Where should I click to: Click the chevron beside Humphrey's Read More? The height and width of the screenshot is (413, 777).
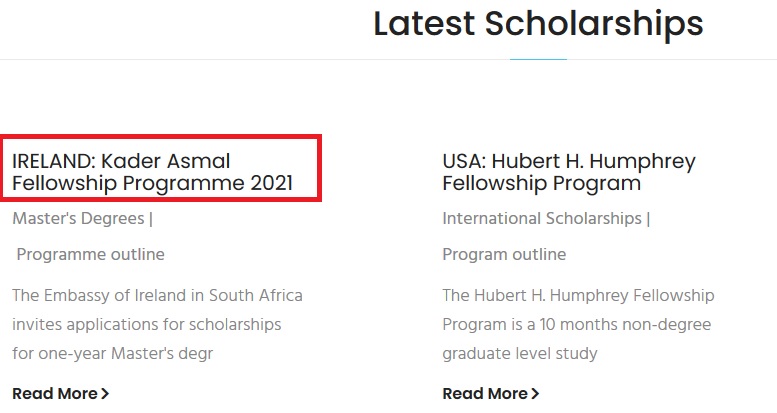(x=535, y=394)
